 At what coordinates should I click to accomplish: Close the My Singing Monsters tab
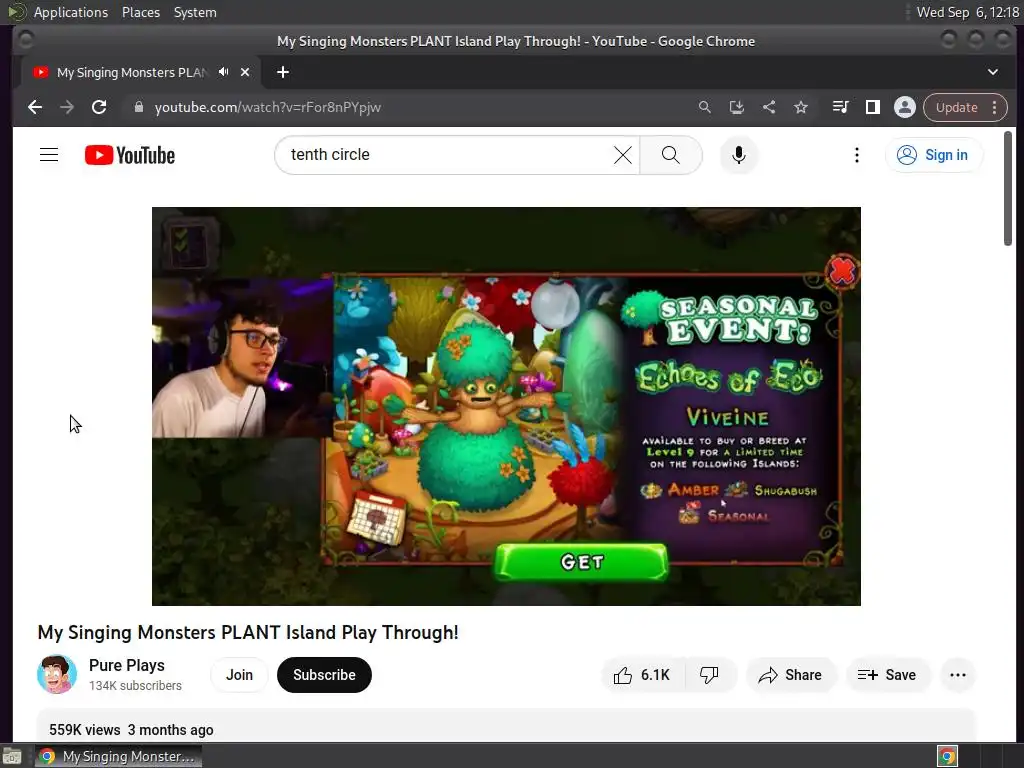245,72
